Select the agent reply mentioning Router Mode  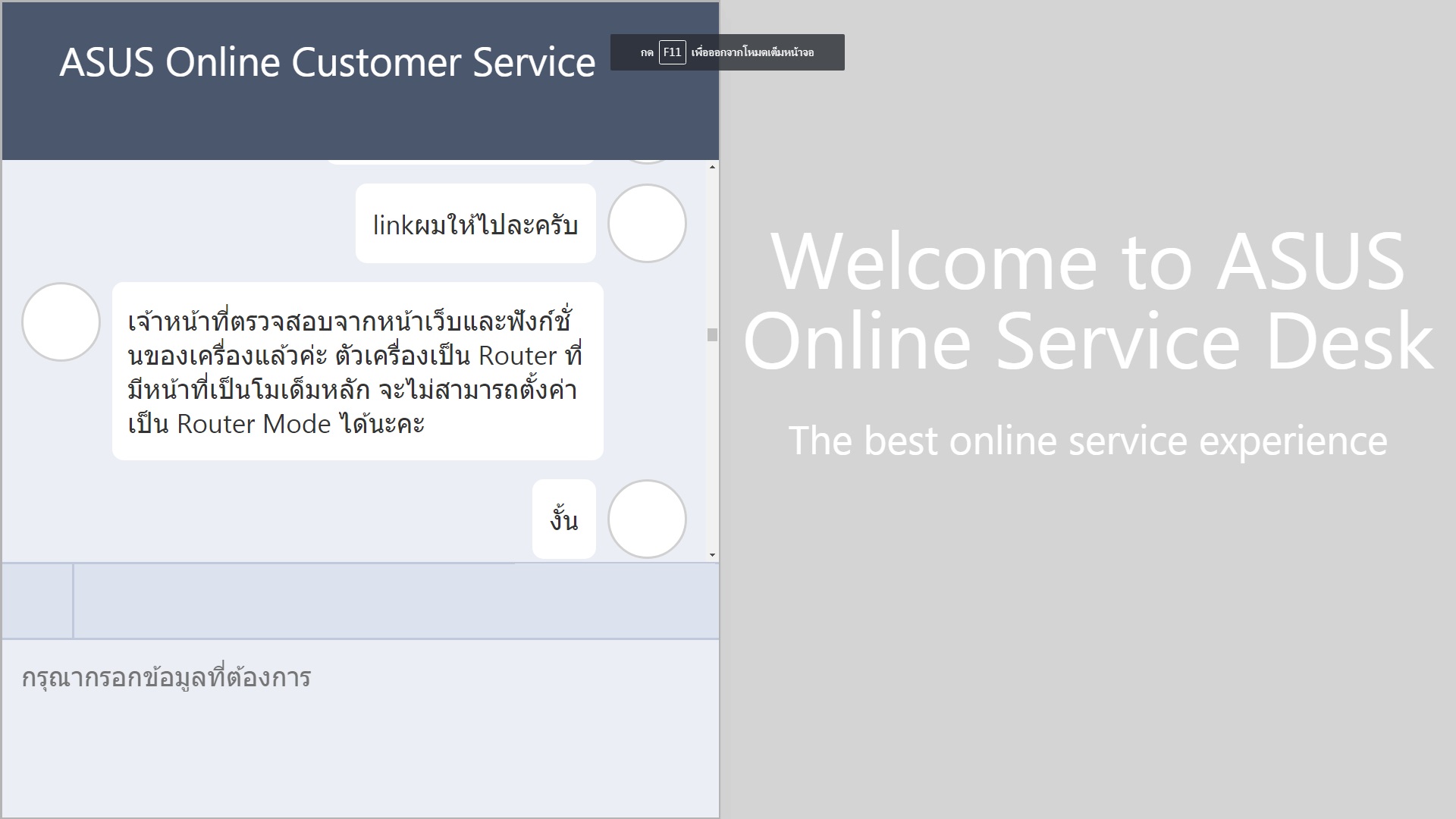pyautogui.click(x=358, y=372)
